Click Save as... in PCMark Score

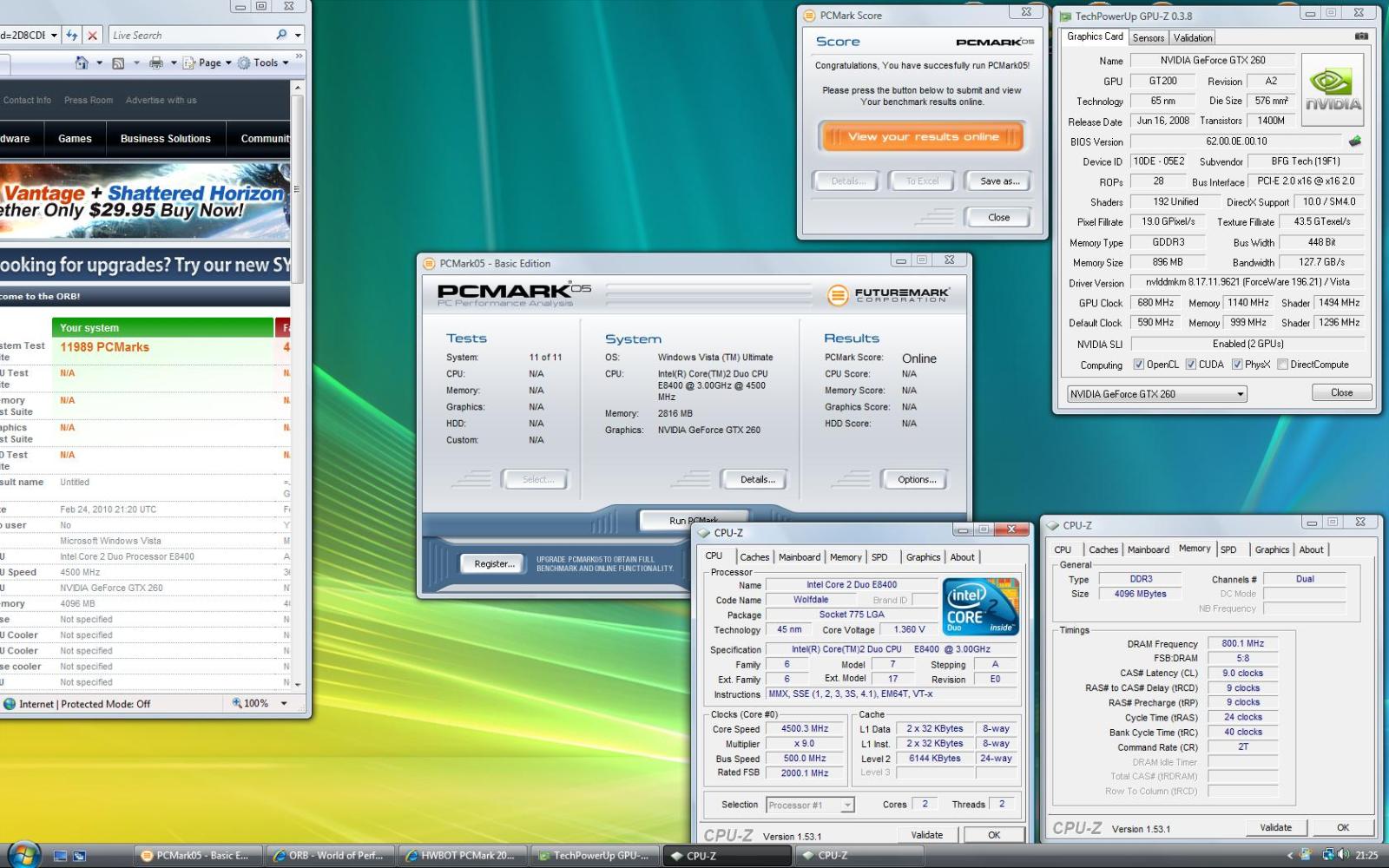pos(999,181)
